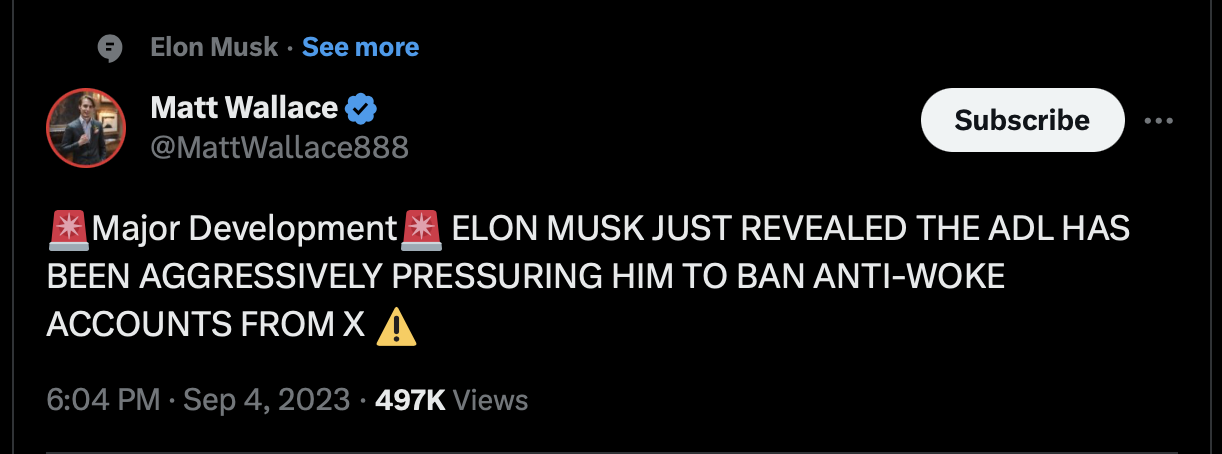Screen dimensions: 1222x454
Task: Click the BEEN AGGRESSIVELY PRESSURING tweet line
Action: 526,277
